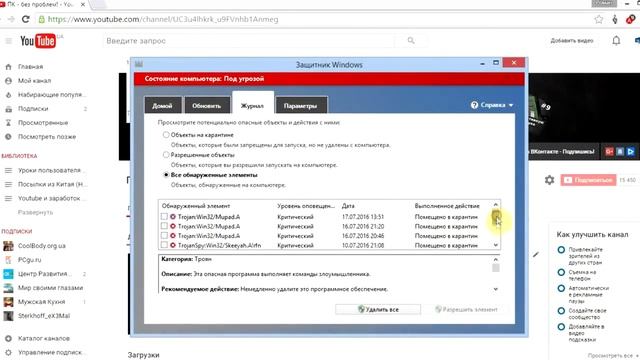
Task: Expand library with Развернуть
Action: point(36,212)
